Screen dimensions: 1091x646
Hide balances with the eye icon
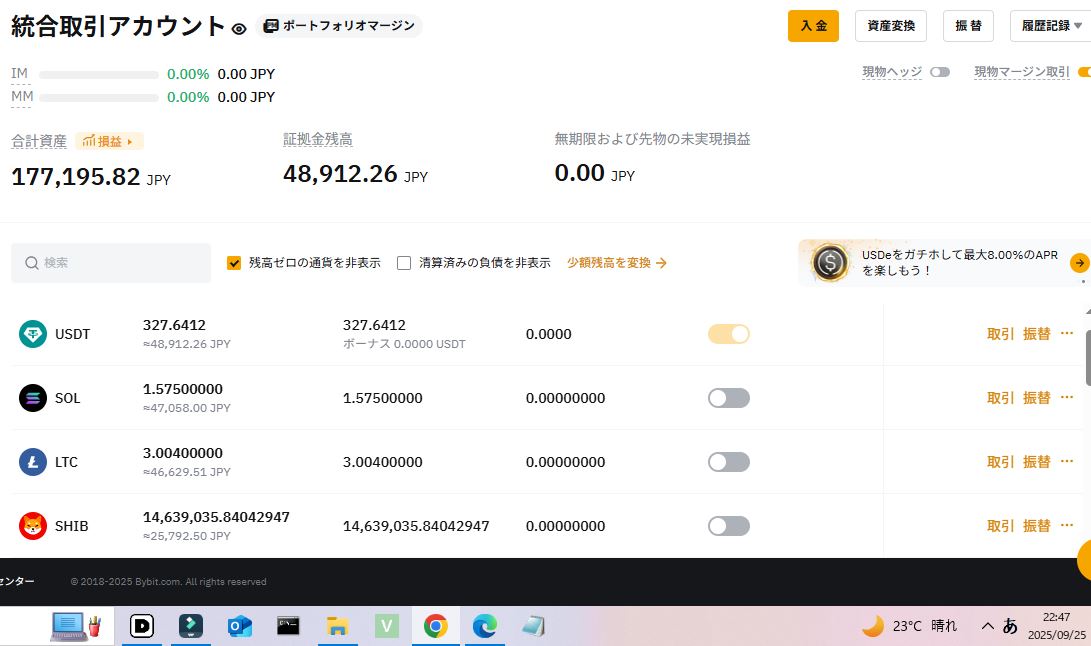tap(239, 29)
